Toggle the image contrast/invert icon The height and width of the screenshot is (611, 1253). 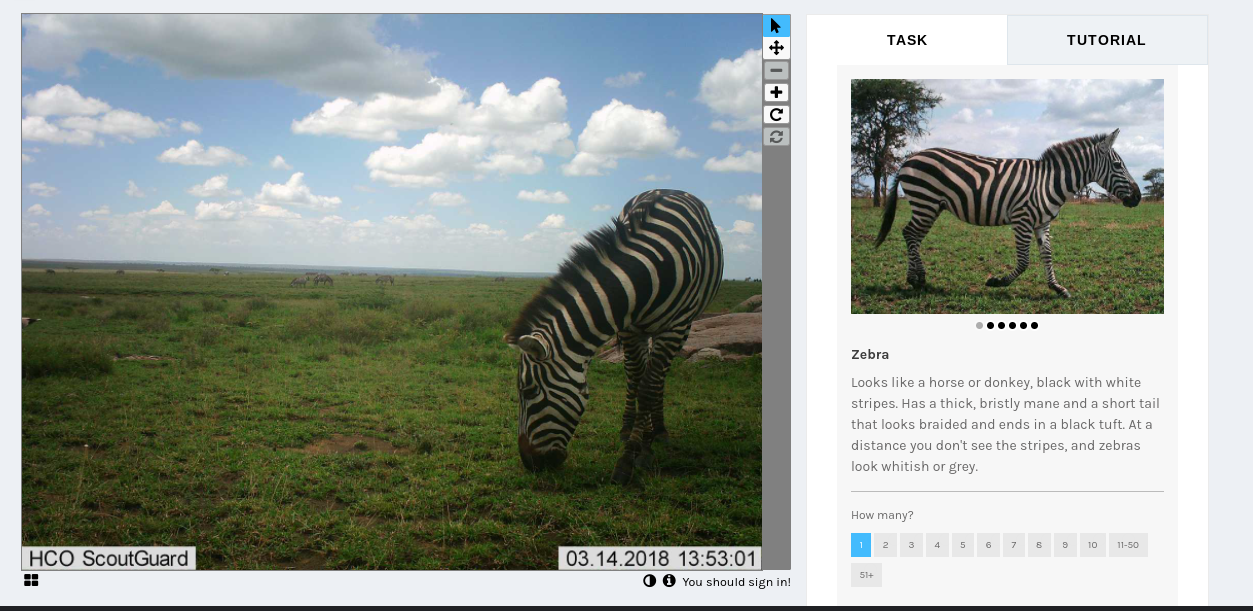point(649,581)
